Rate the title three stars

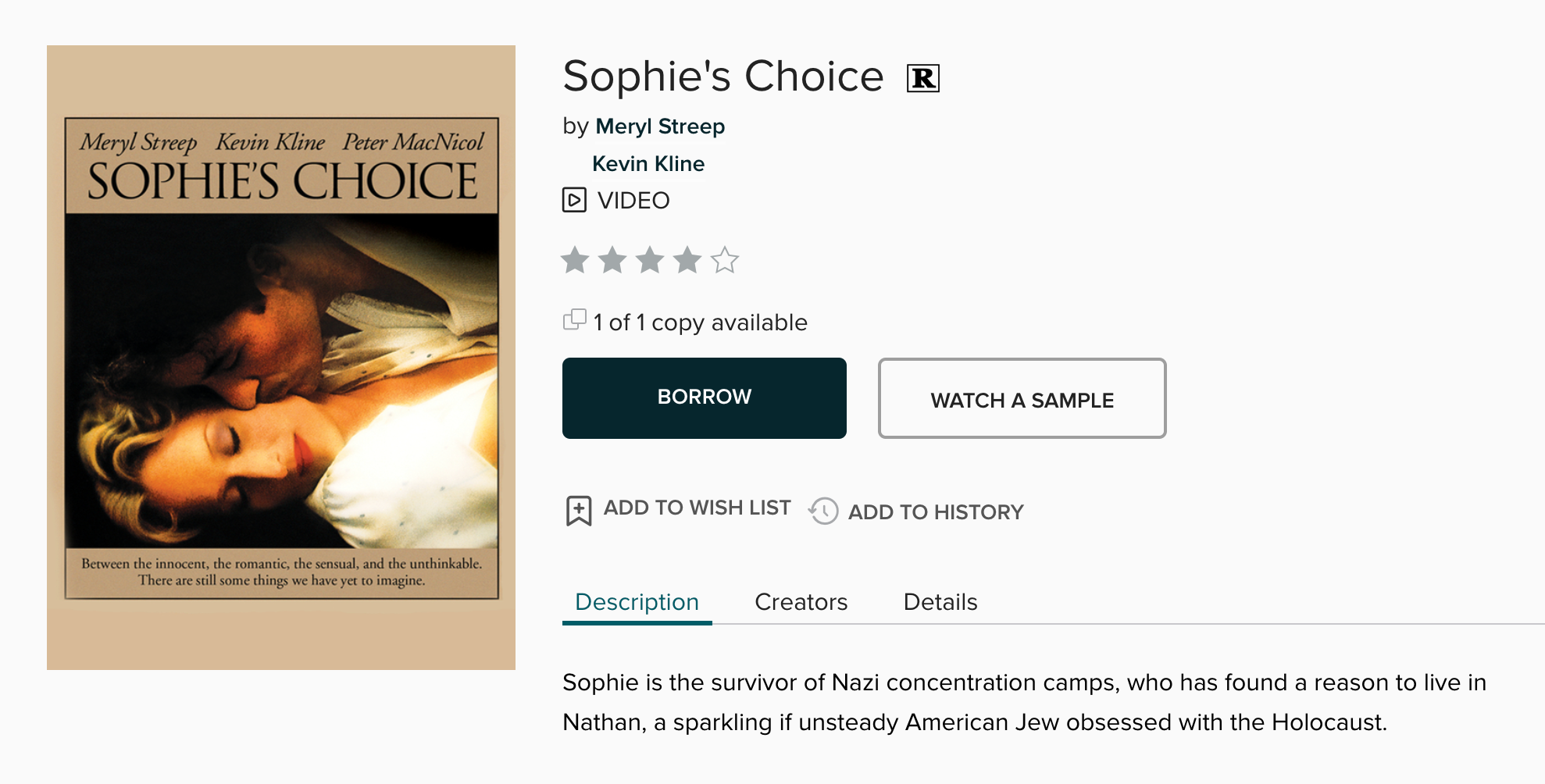pos(650,260)
